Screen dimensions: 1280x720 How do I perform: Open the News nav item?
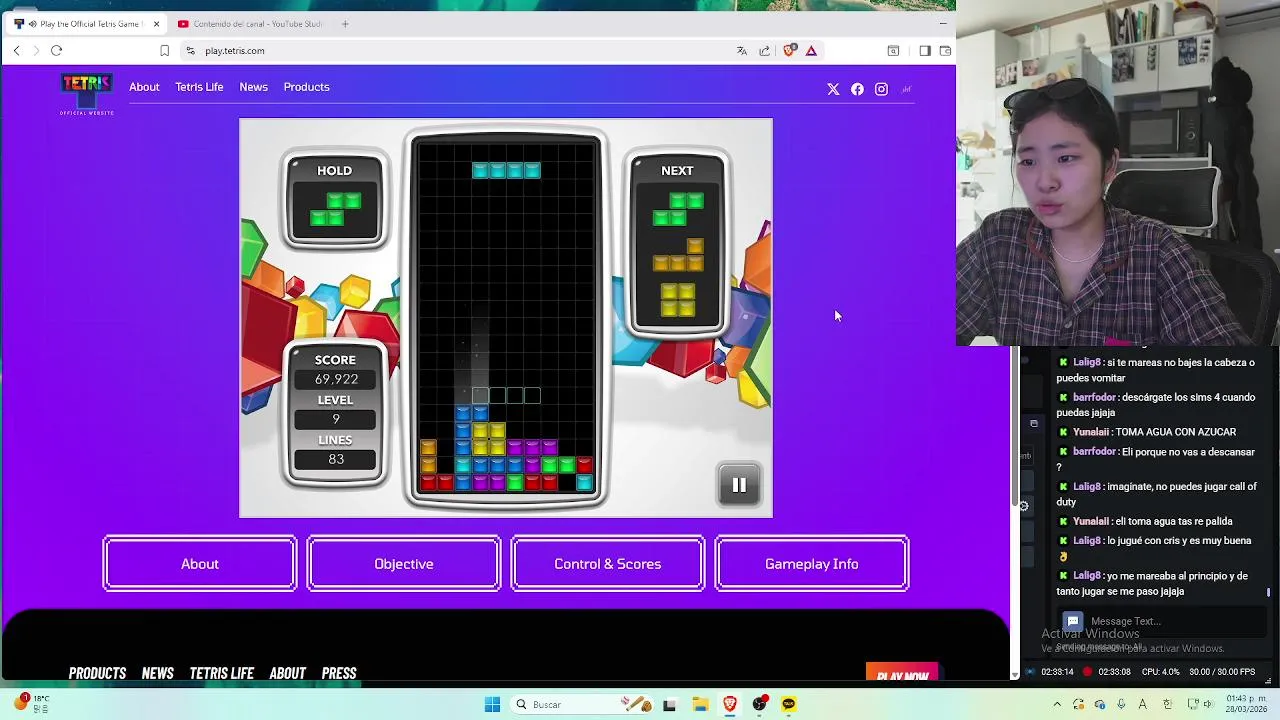253,87
